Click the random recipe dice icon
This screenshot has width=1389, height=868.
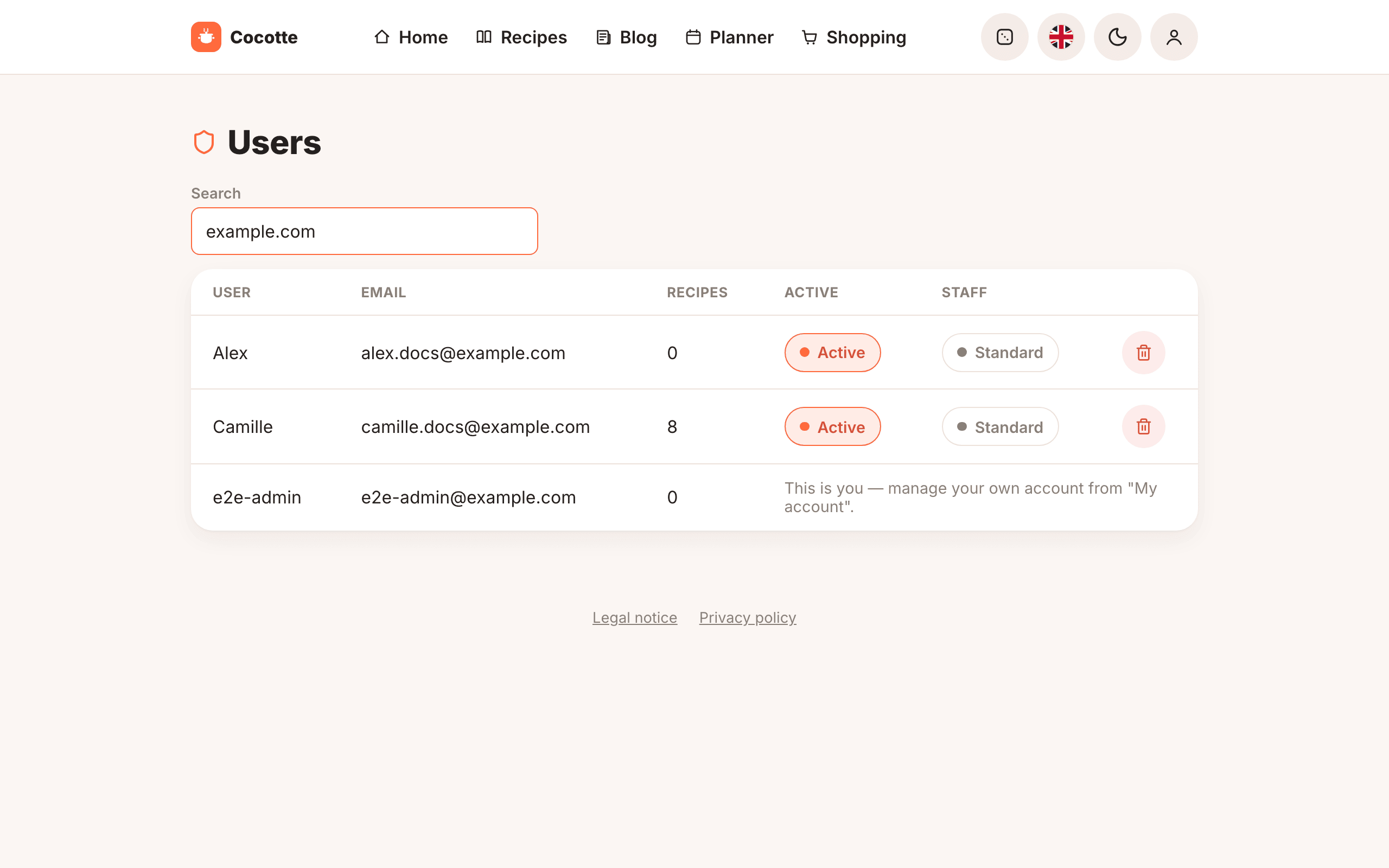point(1004,37)
